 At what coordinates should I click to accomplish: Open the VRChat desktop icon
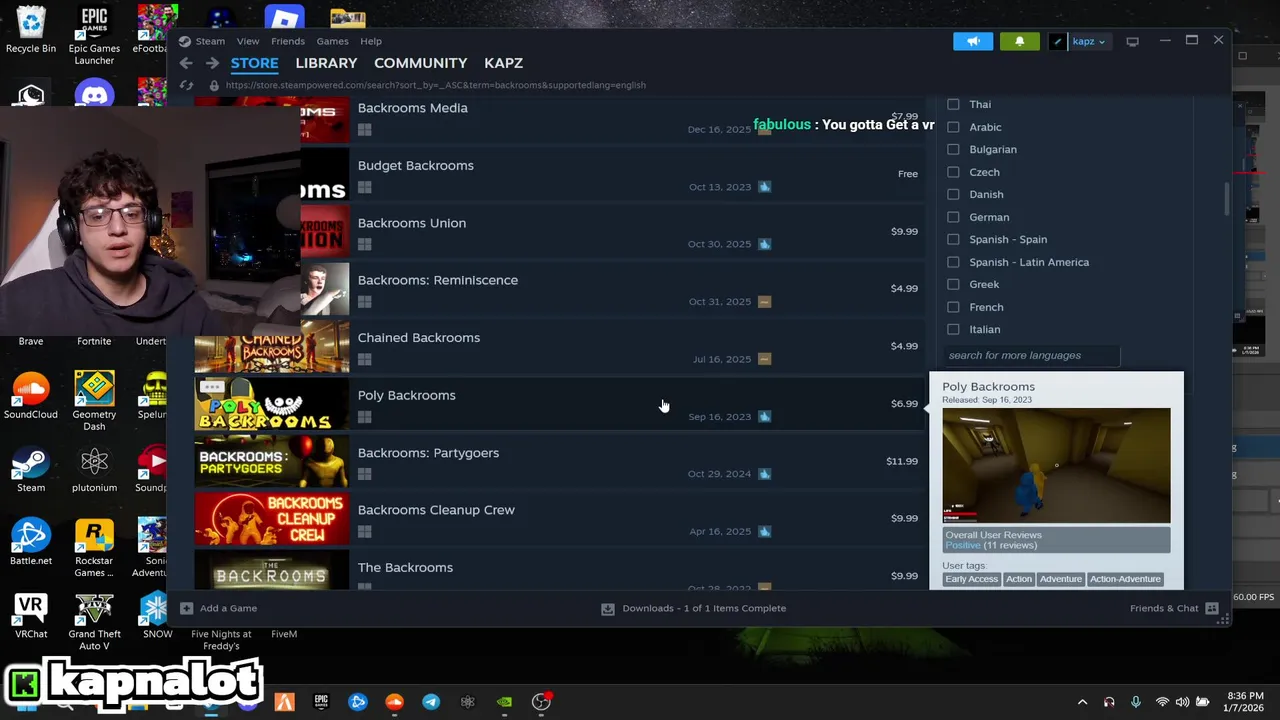tap(31, 609)
